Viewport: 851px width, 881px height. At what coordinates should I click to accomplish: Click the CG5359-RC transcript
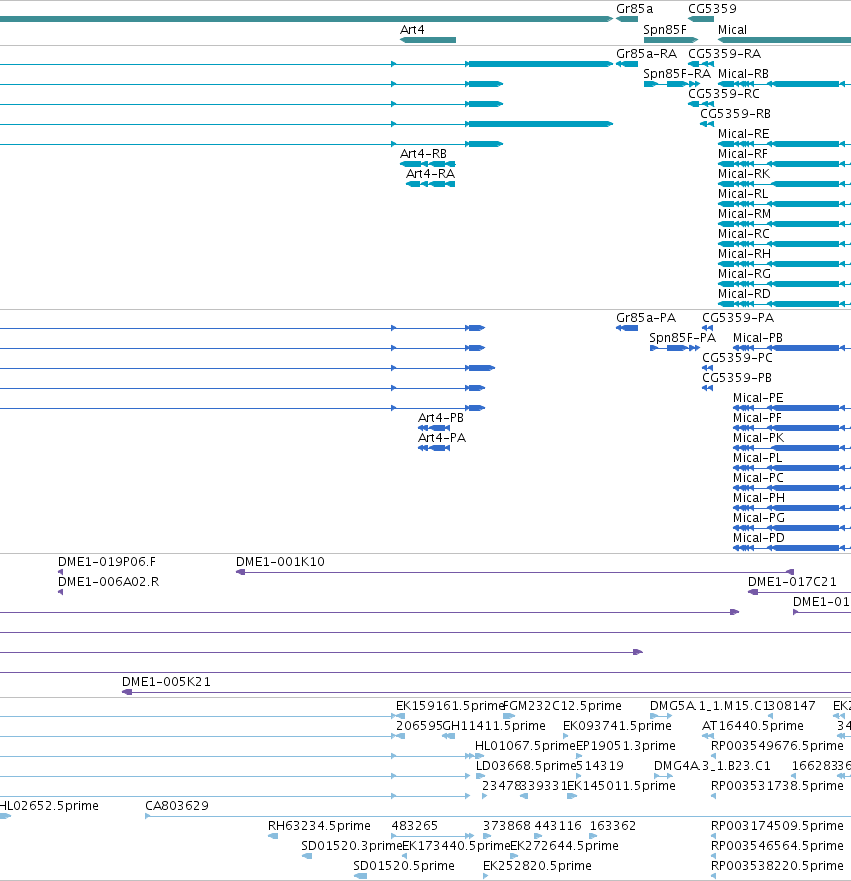pyautogui.click(x=701, y=104)
